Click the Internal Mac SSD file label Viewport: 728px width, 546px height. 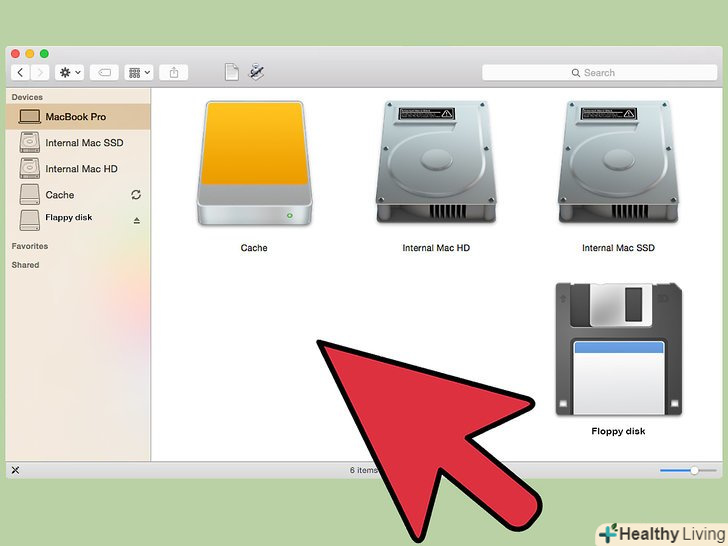pyautogui.click(x=618, y=248)
